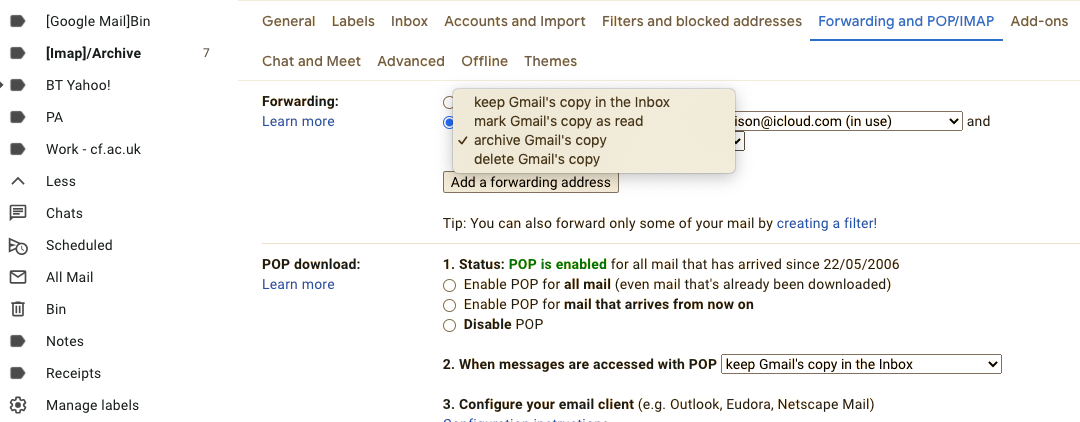The image size is (1080, 422).
Task: Choose 'delete Gmail's copy' from the menu
Action: coord(536,159)
